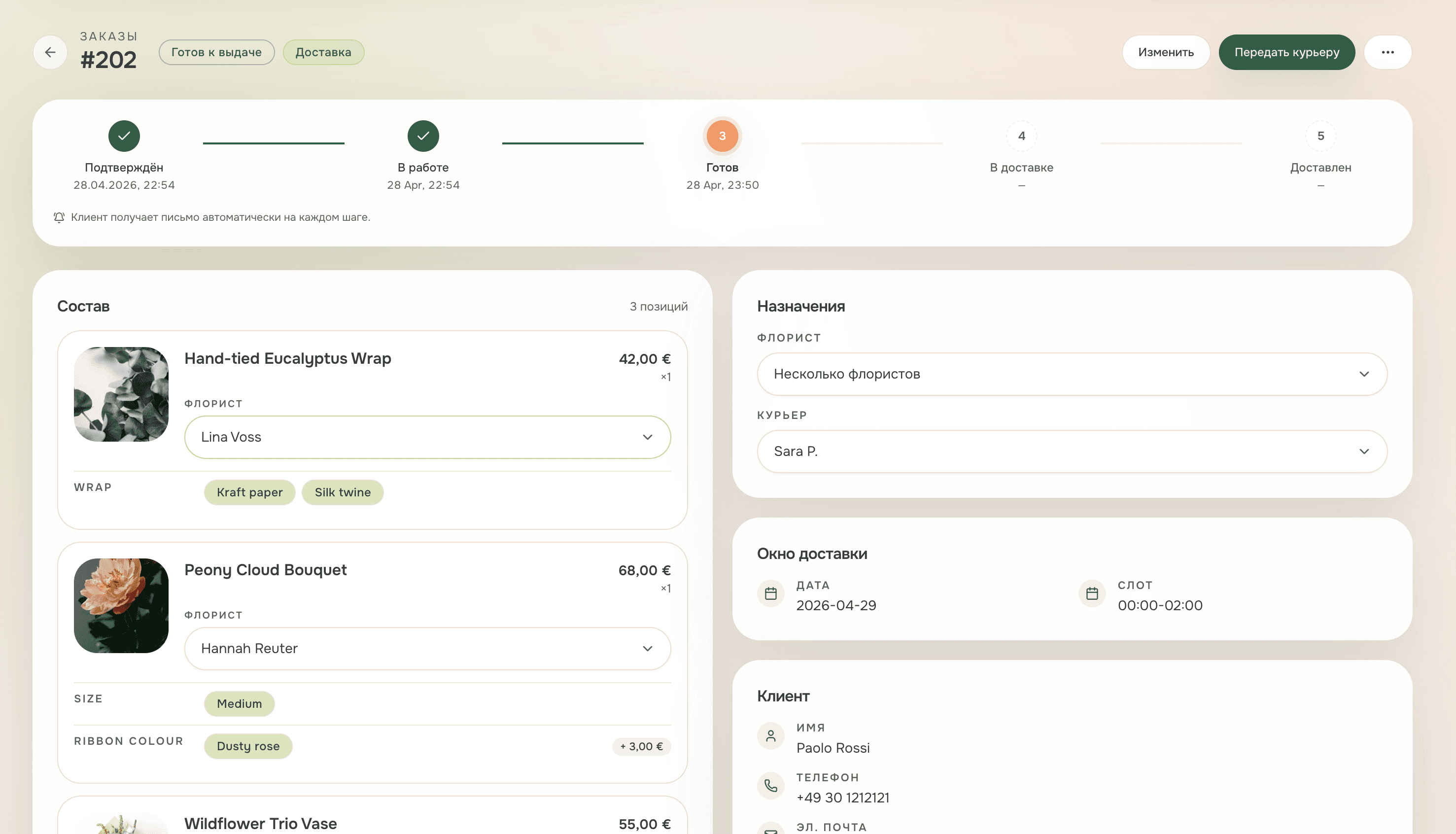
Task: Click the 28 Apr, 23:50 timestamp
Action: pyautogui.click(x=722, y=185)
